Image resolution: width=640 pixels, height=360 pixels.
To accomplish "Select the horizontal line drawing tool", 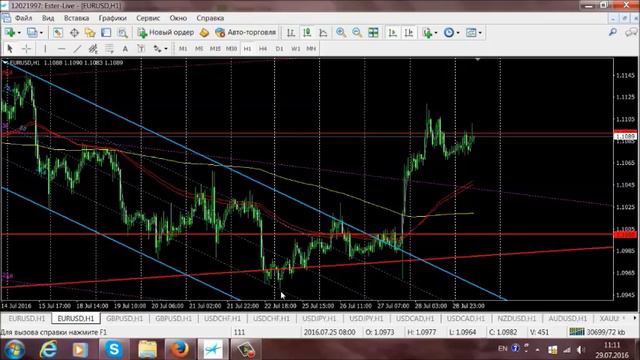I will [61, 49].
